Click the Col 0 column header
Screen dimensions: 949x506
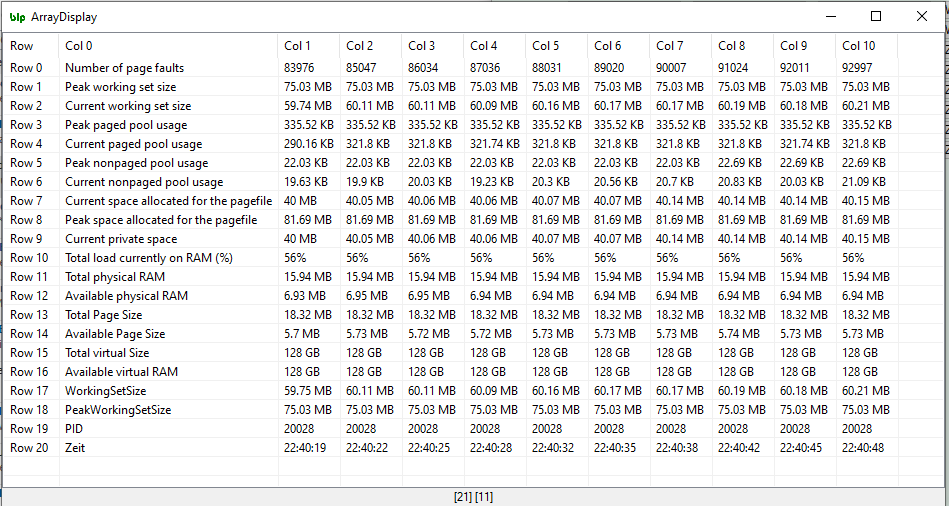(79, 46)
